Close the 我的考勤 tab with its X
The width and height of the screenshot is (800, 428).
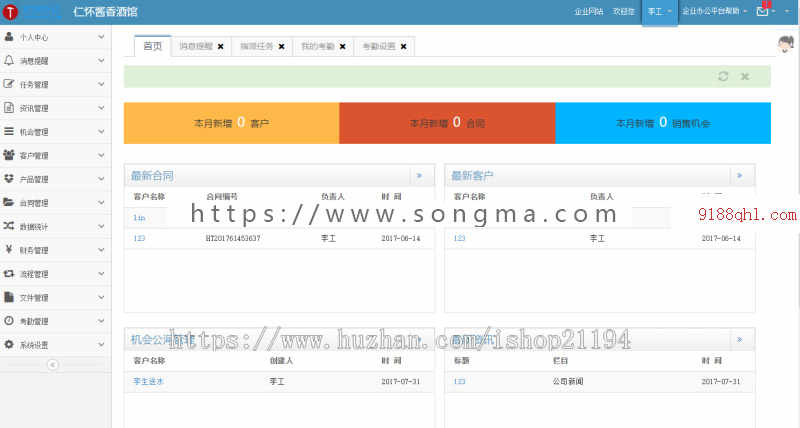pos(342,46)
